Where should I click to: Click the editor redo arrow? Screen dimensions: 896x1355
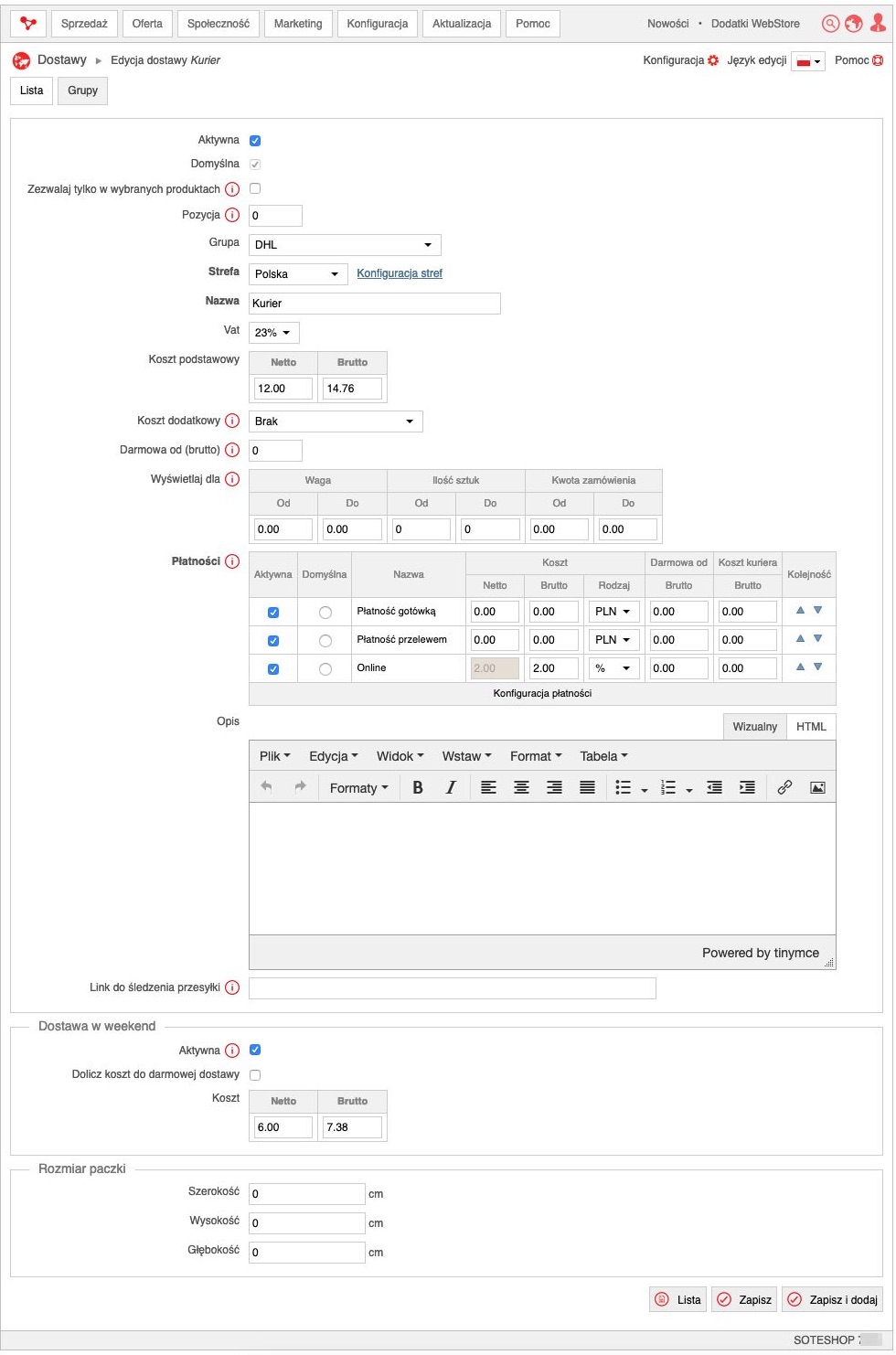point(299,786)
